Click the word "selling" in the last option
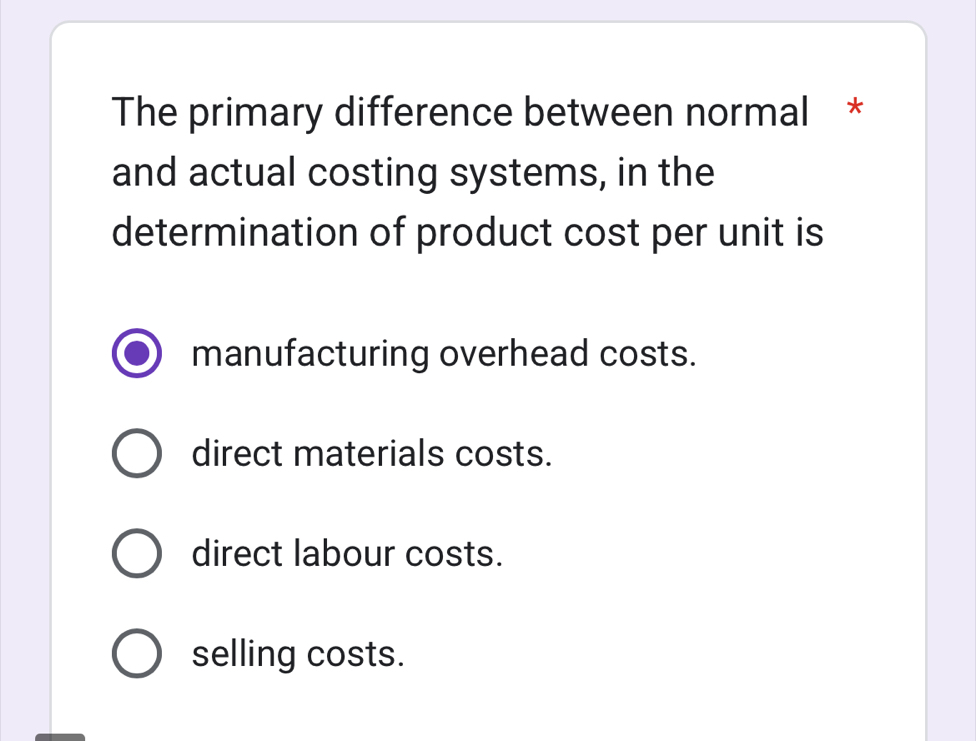976x741 pixels. coord(243,655)
